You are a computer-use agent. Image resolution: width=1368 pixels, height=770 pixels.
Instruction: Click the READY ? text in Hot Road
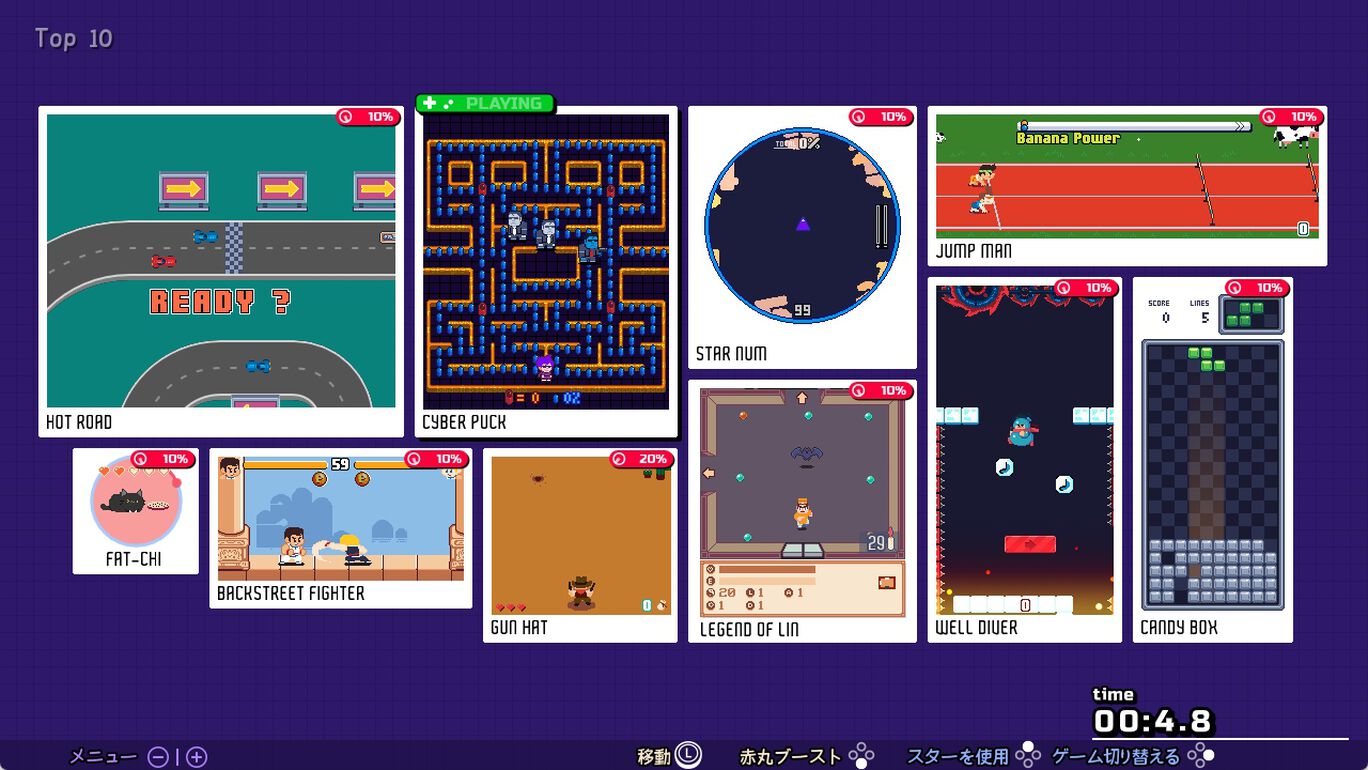click(x=221, y=302)
